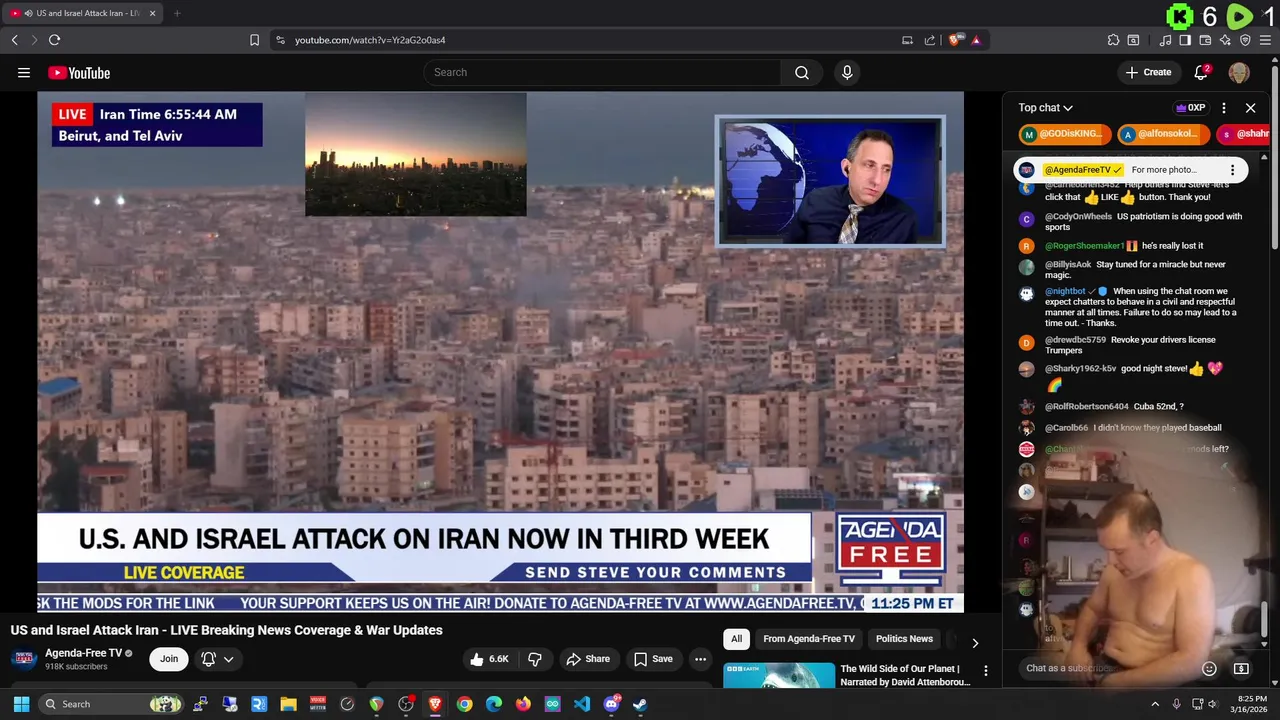
Task: Open Agenda-Free TV channel name link
Action: [84, 653]
